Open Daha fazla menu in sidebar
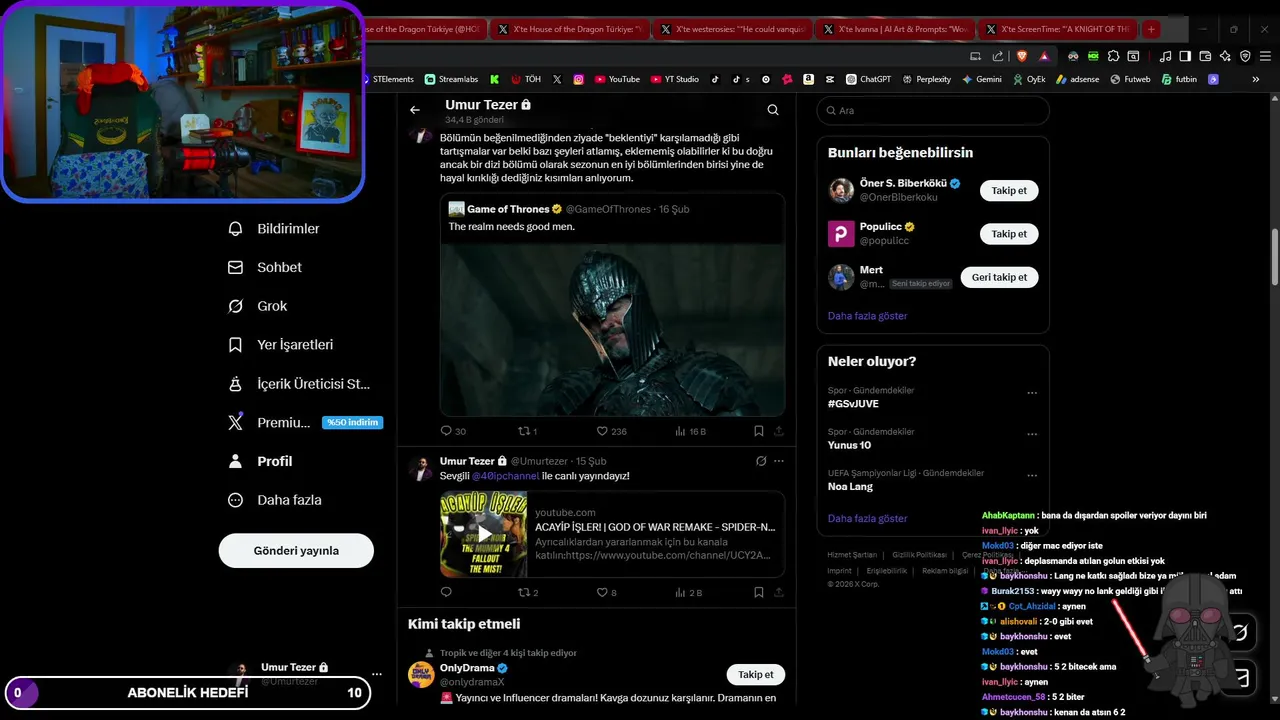The height and width of the screenshot is (720, 1280). pyautogui.click(x=275, y=500)
